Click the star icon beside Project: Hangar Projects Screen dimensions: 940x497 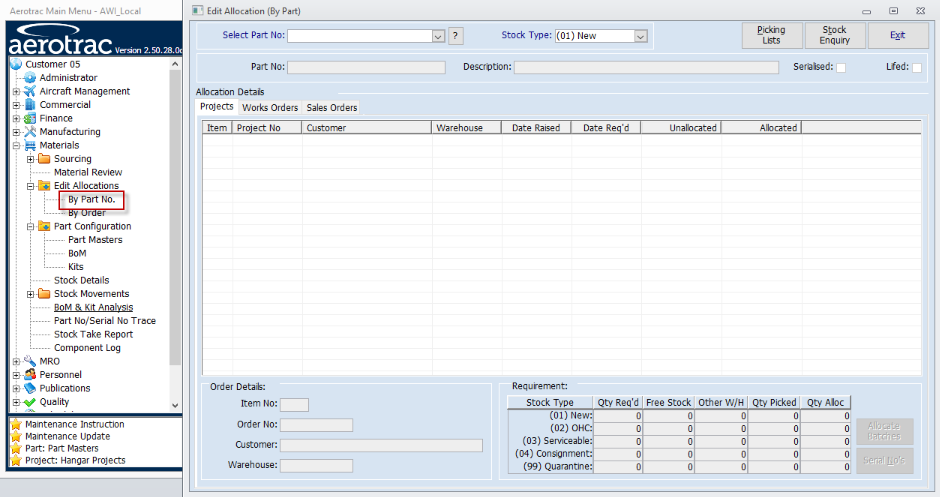coord(16,460)
